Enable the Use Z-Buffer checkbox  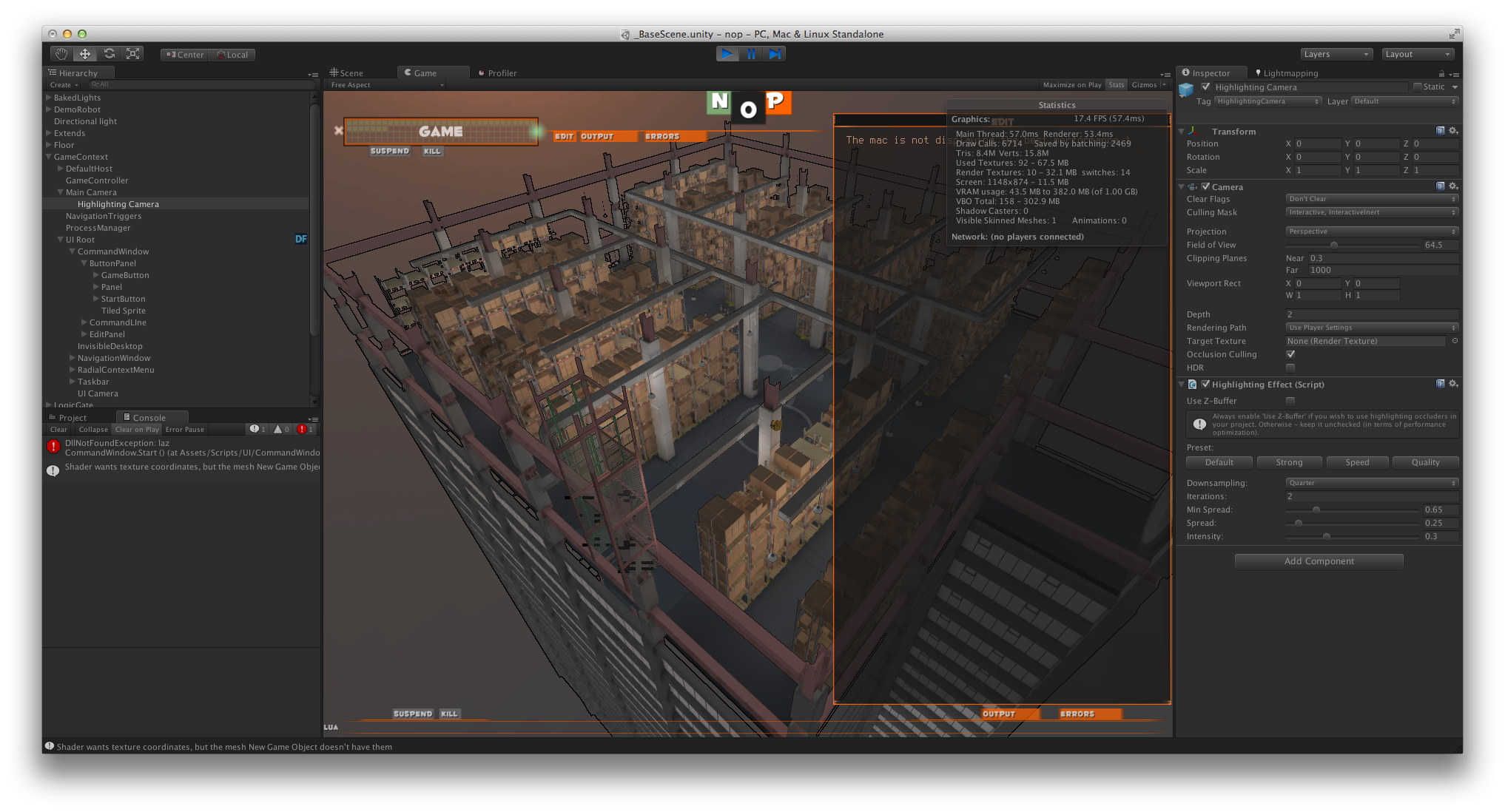click(1290, 401)
